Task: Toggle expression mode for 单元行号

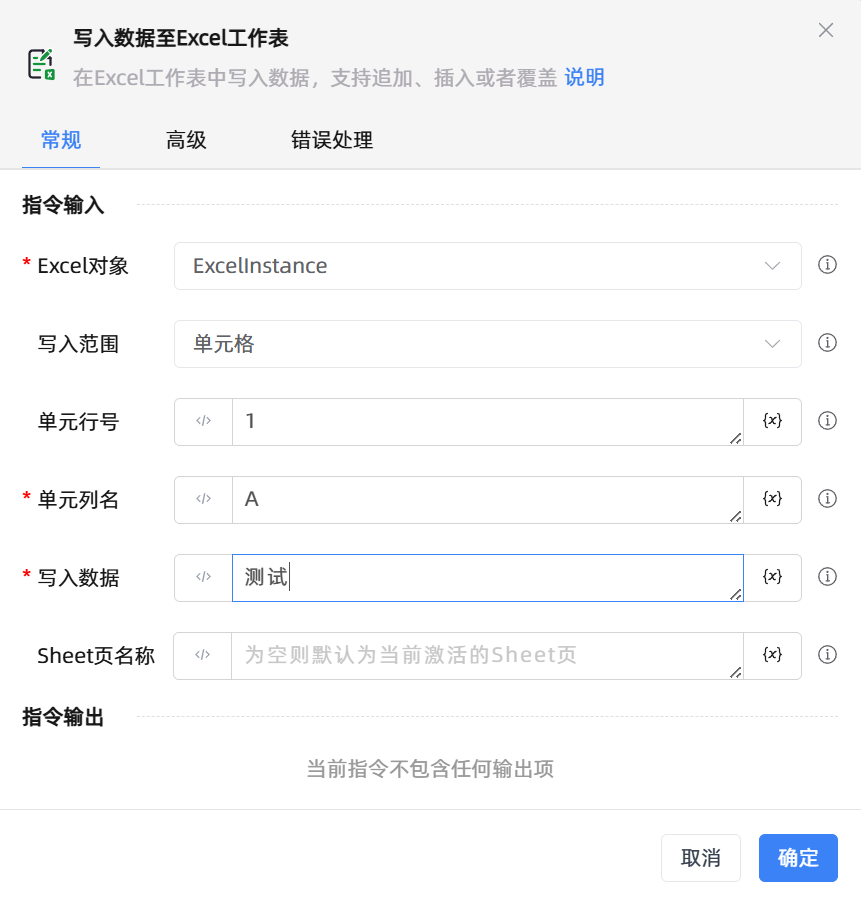Action: coord(203,421)
